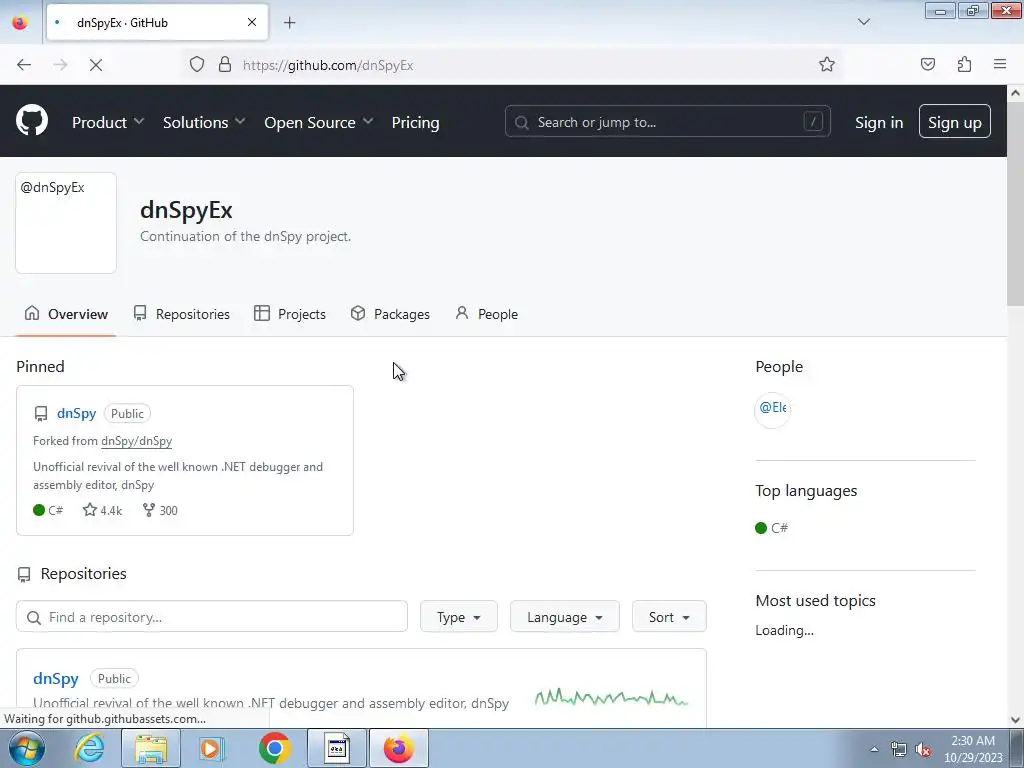Click the Firefox taskbar button
Viewport: 1024px width, 768px height.
tap(399, 748)
